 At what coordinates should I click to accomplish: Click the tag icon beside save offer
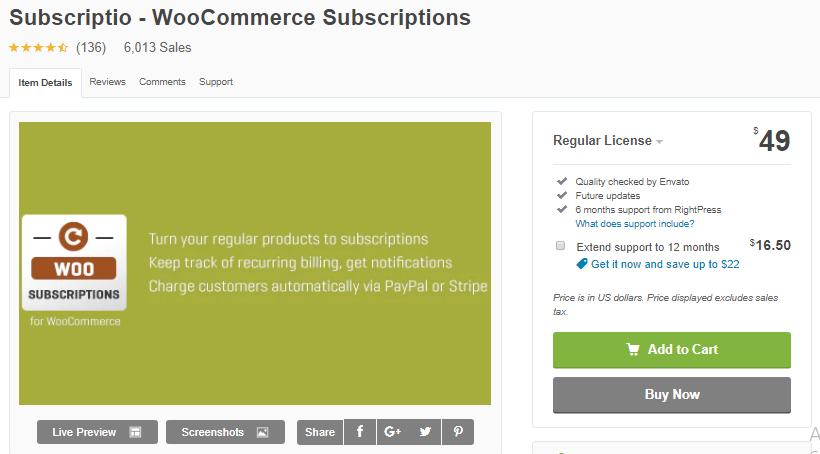coord(582,264)
